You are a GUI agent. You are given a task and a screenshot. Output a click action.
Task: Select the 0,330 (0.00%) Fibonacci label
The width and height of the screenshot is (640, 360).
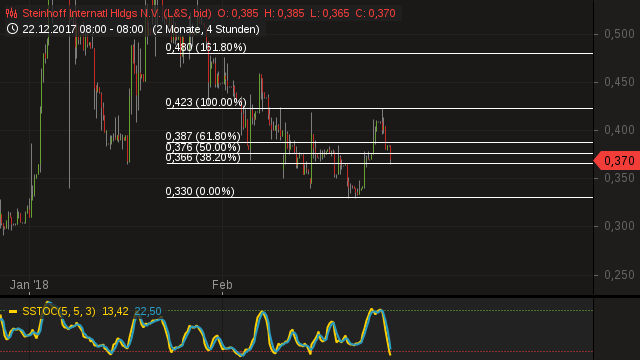pos(200,191)
